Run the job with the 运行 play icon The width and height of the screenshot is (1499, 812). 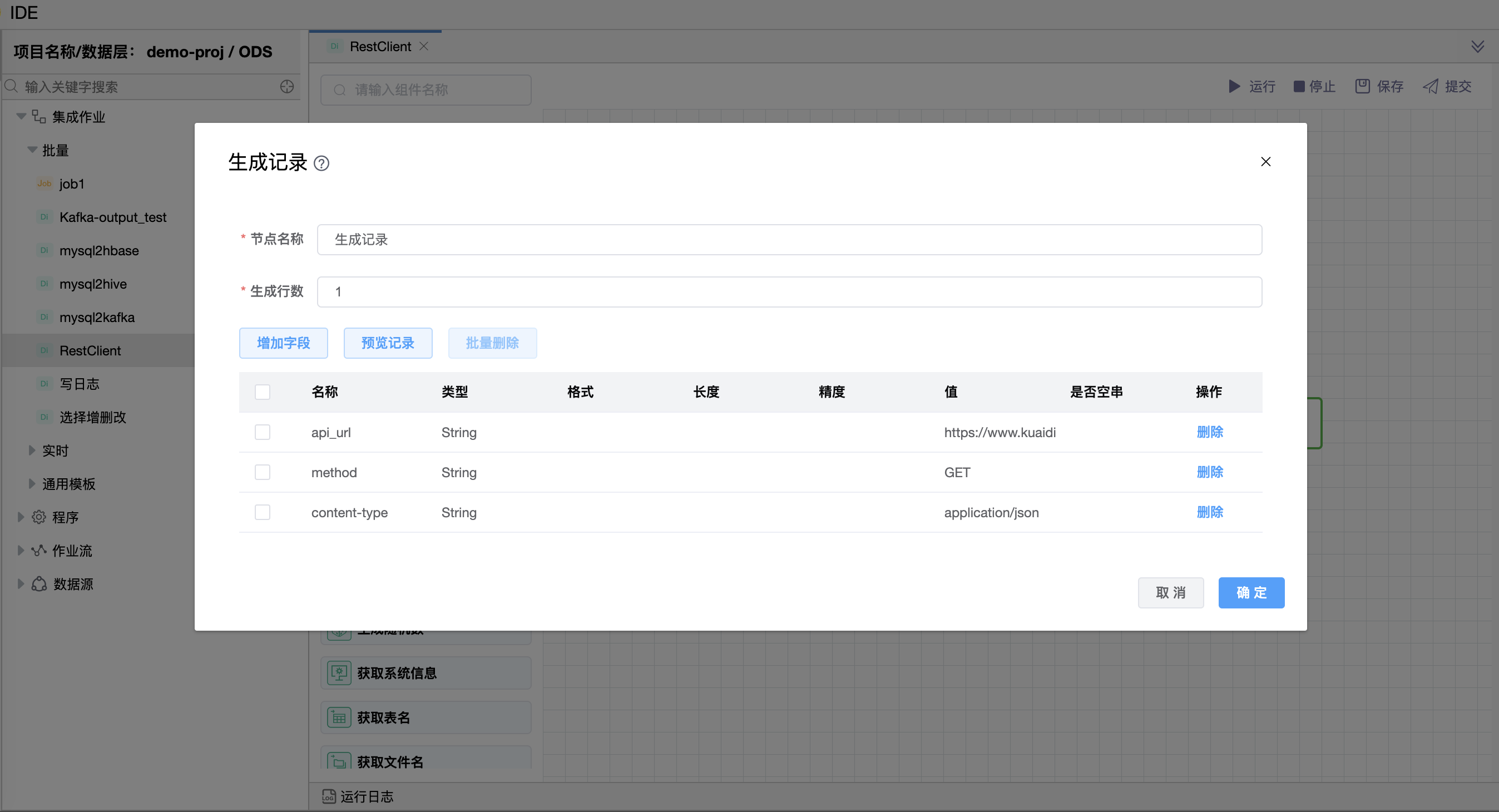[1235, 86]
